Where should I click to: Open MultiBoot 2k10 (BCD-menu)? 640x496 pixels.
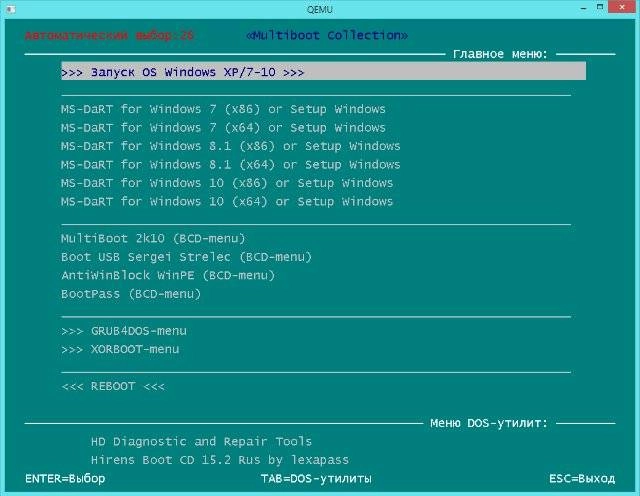[153, 238]
